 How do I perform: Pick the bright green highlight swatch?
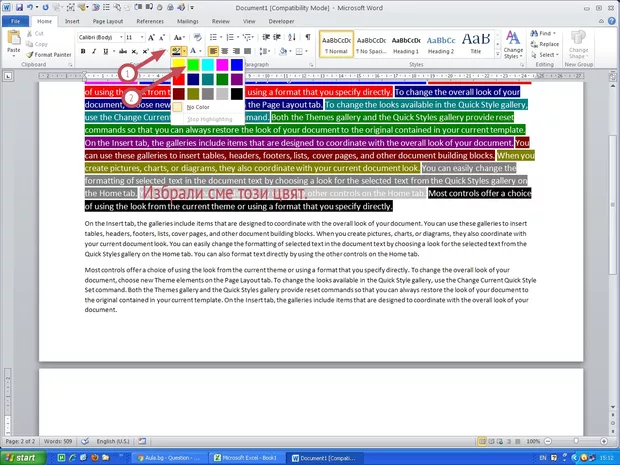click(x=194, y=64)
